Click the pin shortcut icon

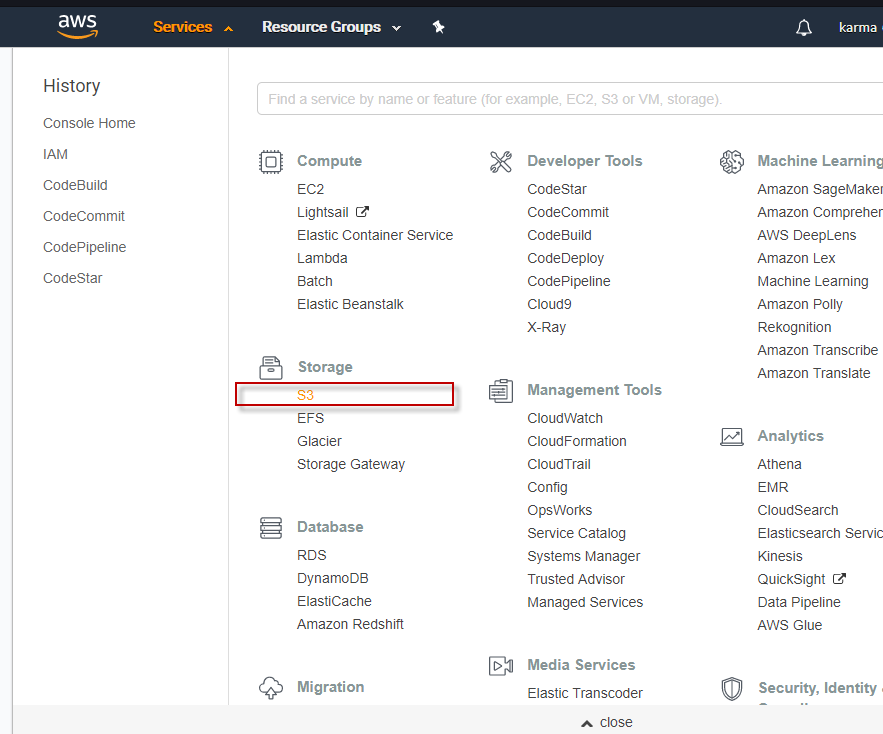click(438, 27)
